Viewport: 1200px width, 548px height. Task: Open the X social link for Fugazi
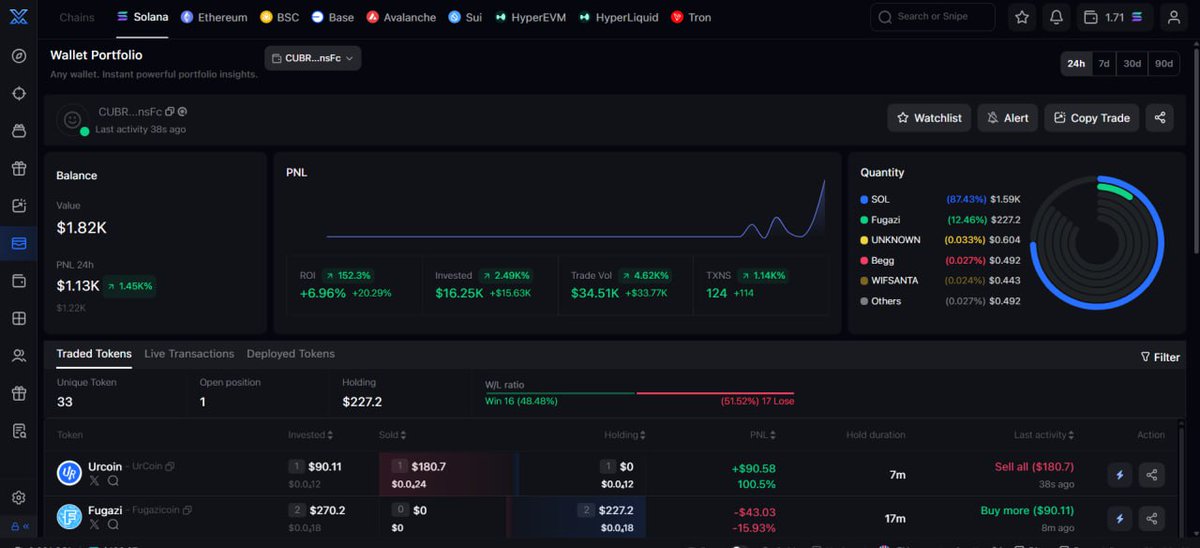click(x=95, y=524)
